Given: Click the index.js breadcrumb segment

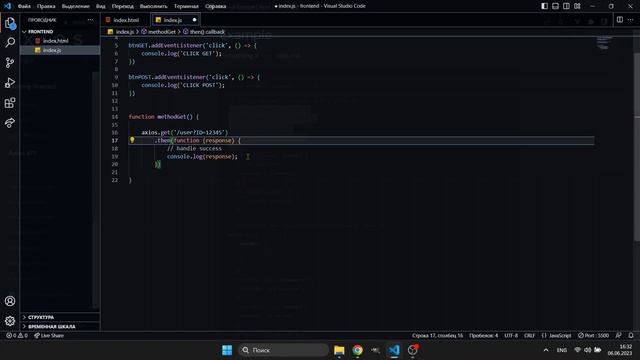Looking at the screenshot, I should tap(121, 31).
